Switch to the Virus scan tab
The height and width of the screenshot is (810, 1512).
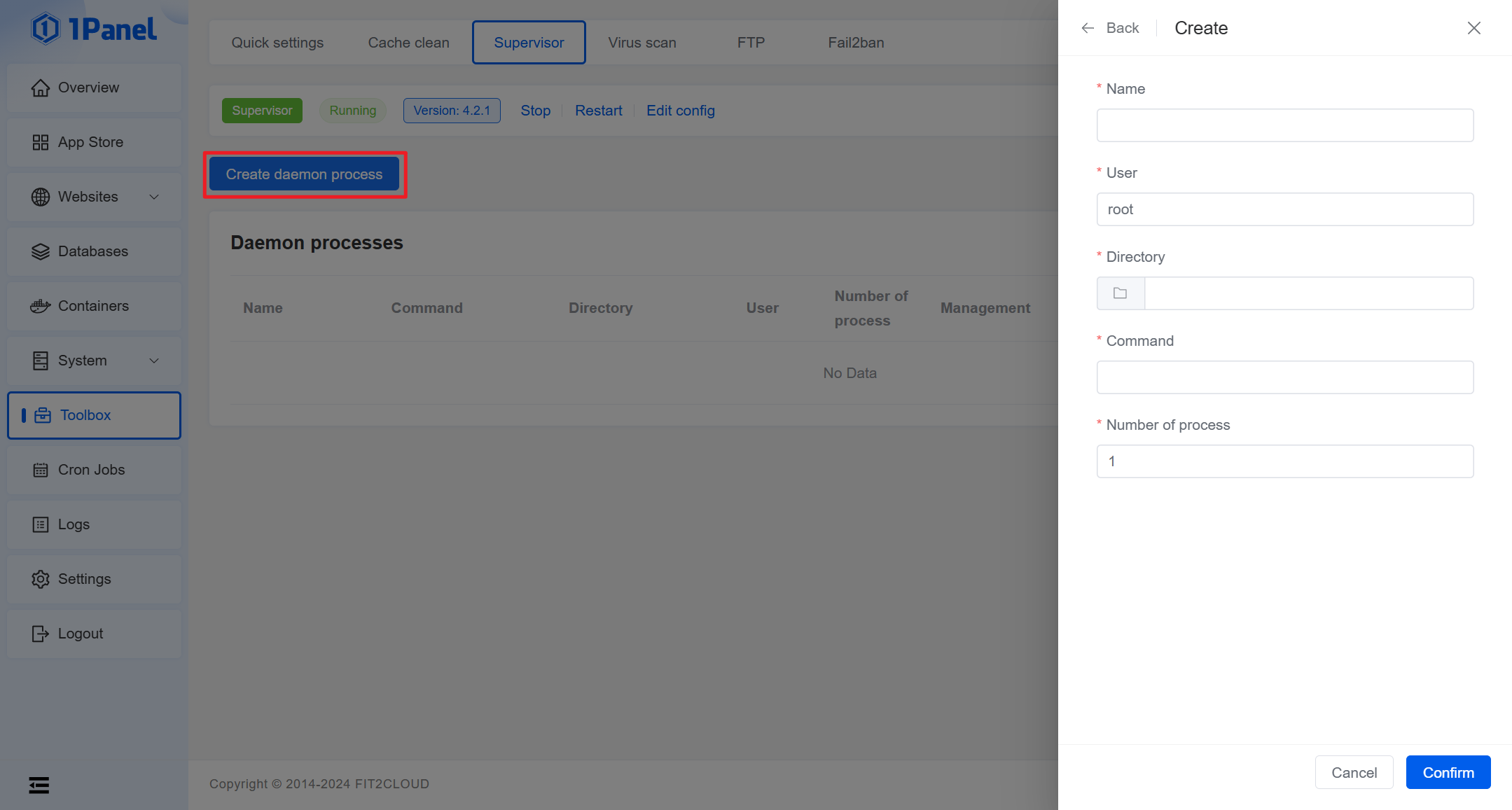pos(641,43)
